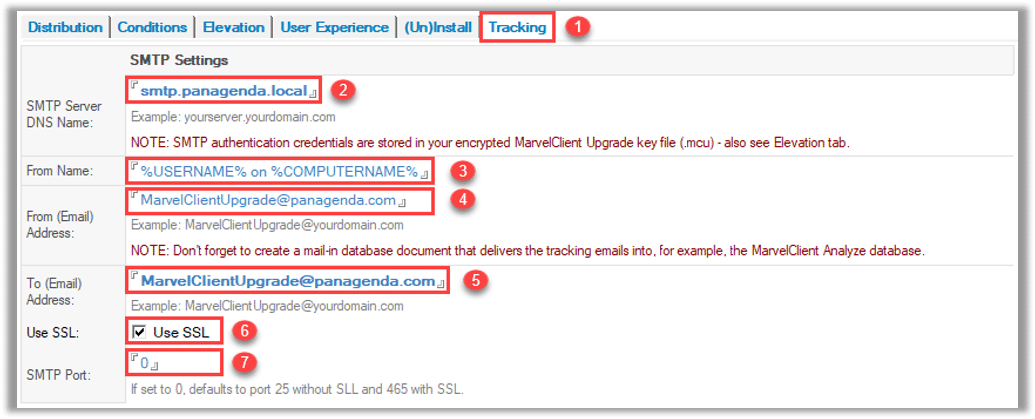Click the From Name field with %USERNAME%
The width and height of the screenshot is (1035, 419).
280,172
